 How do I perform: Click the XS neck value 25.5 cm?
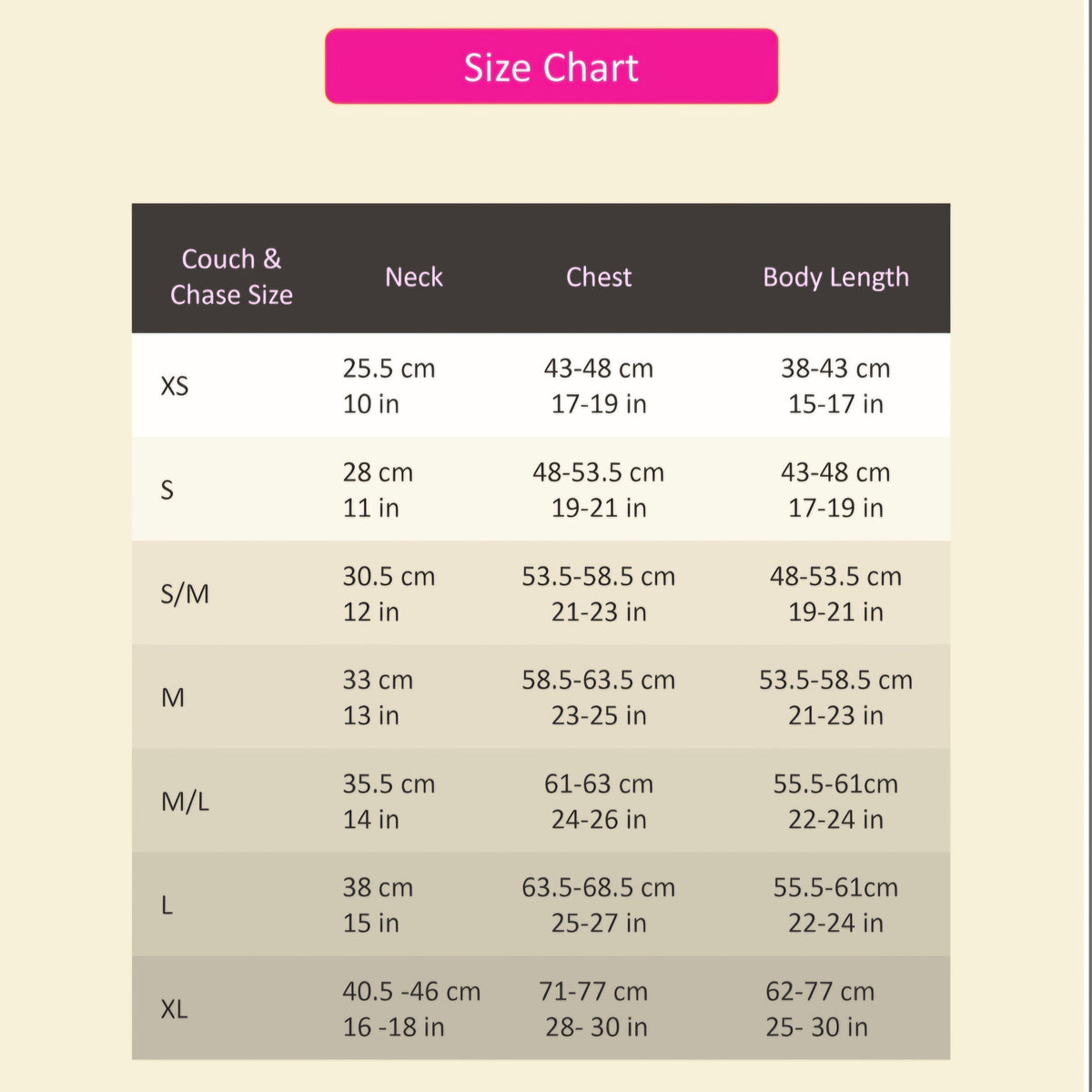389,369
